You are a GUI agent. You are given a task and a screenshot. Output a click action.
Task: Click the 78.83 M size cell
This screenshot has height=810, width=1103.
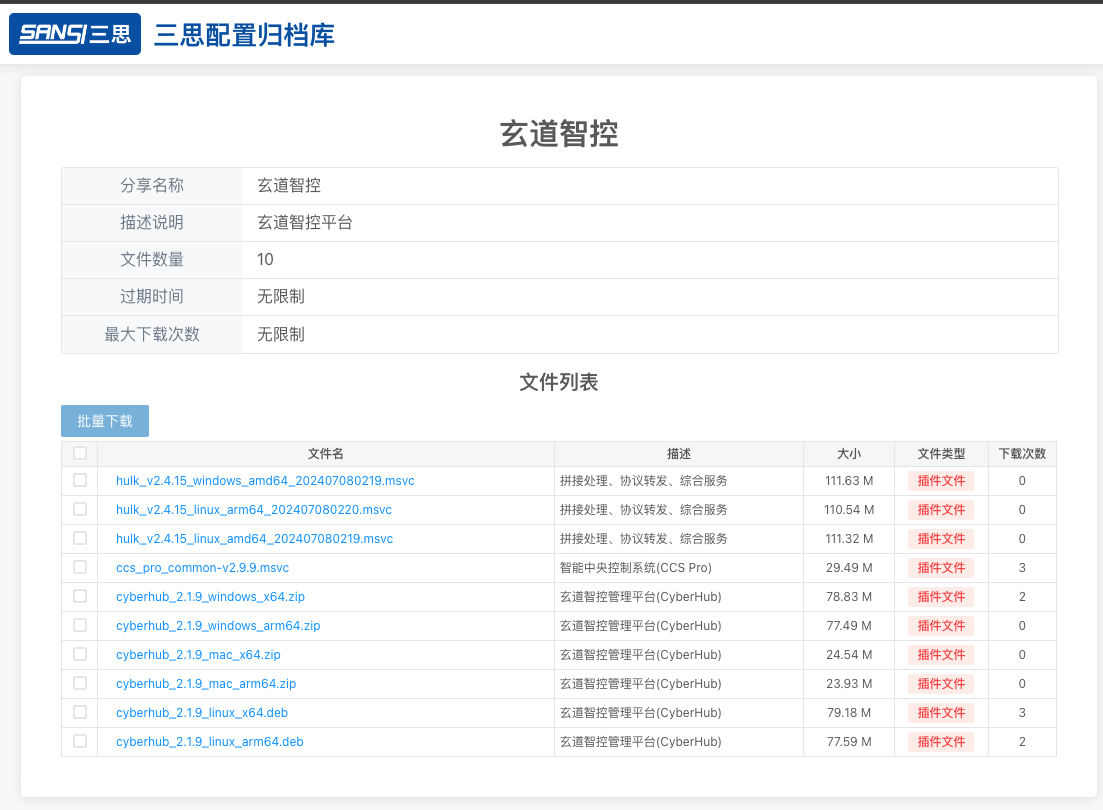tap(849, 597)
